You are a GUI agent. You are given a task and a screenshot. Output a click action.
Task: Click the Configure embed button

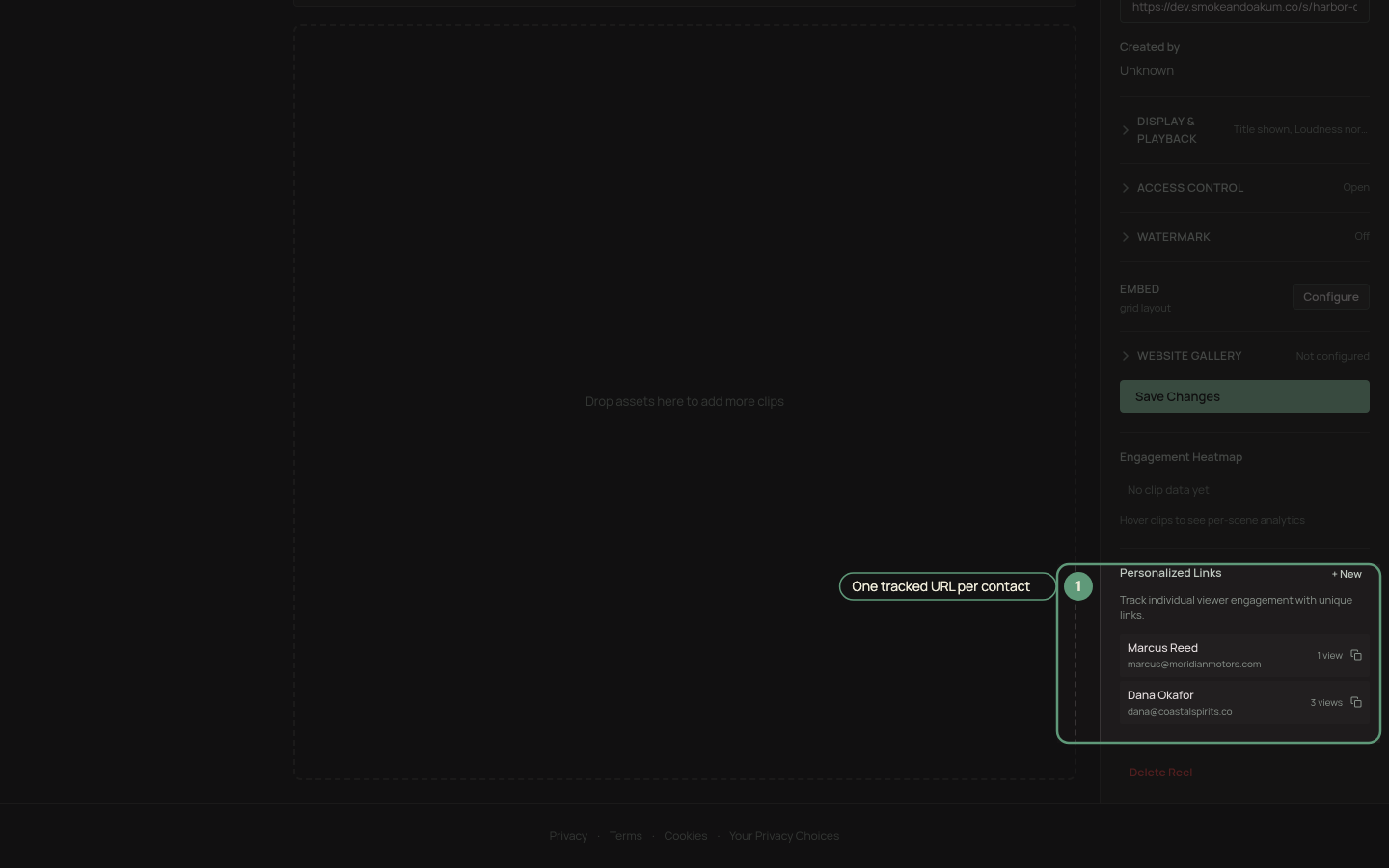click(x=1330, y=297)
